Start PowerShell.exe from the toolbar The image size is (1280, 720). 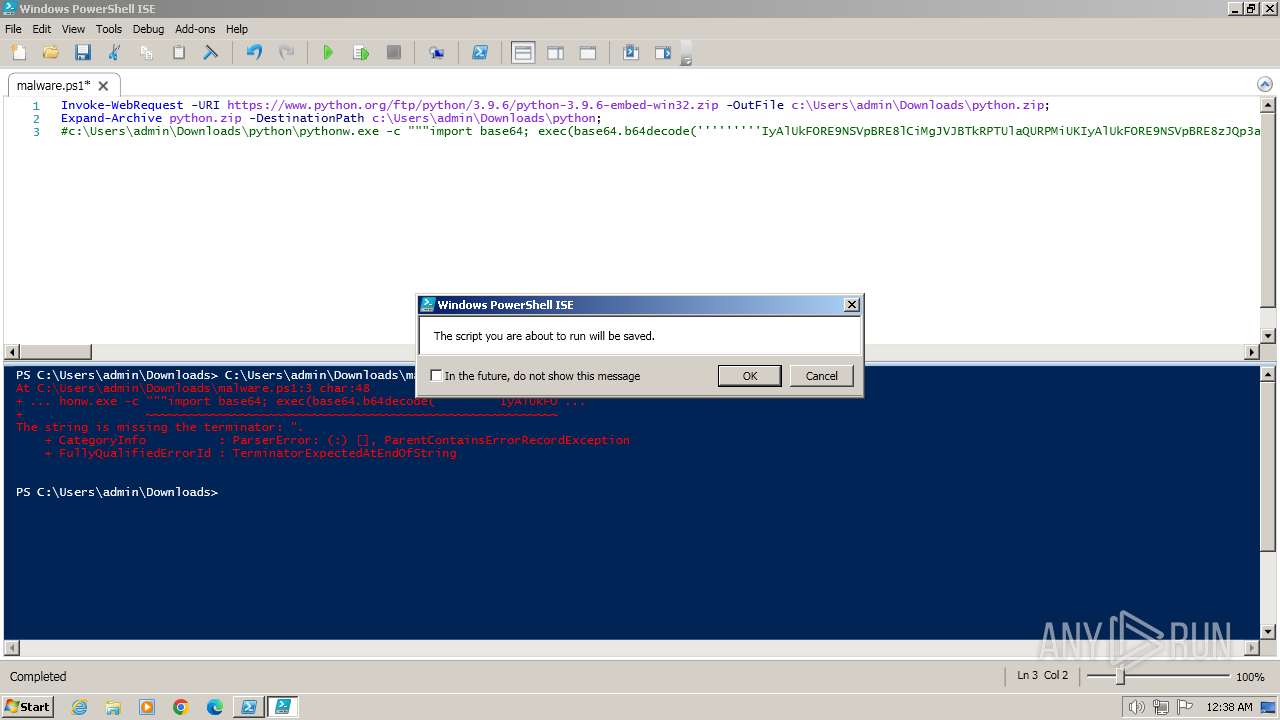[x=480, y=53]
